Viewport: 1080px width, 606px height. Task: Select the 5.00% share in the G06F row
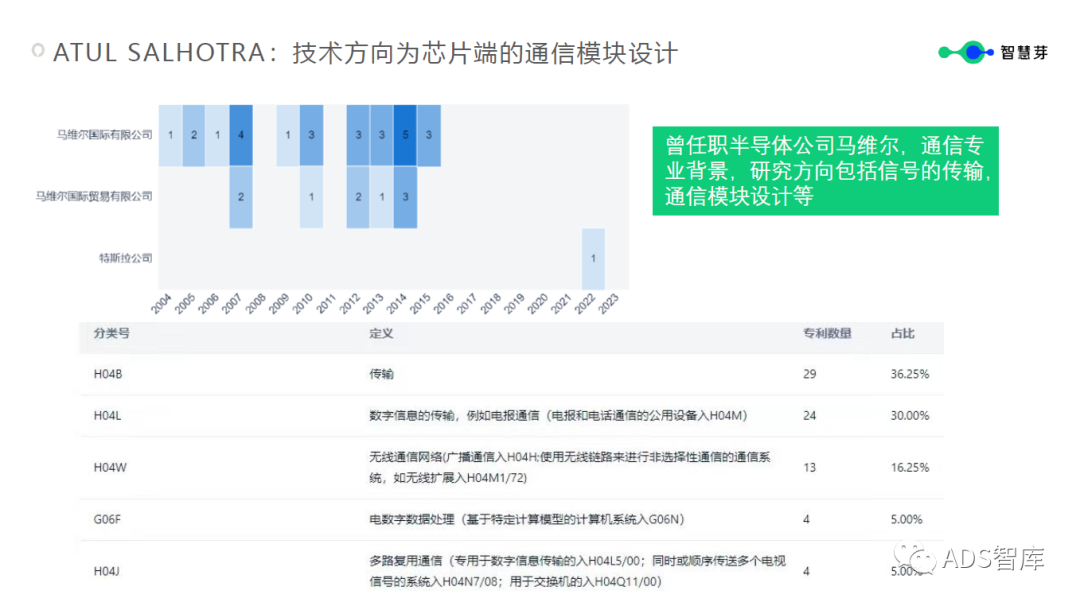pos(906,519)
